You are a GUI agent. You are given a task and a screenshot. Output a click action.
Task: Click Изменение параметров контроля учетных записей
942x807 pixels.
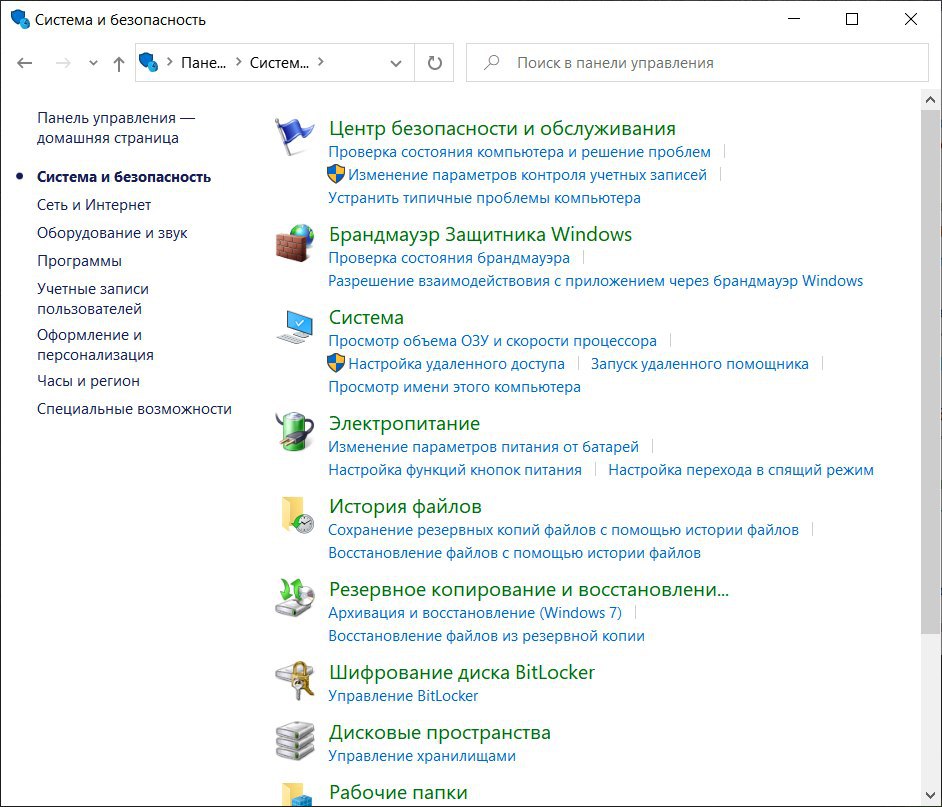(527, 174)
